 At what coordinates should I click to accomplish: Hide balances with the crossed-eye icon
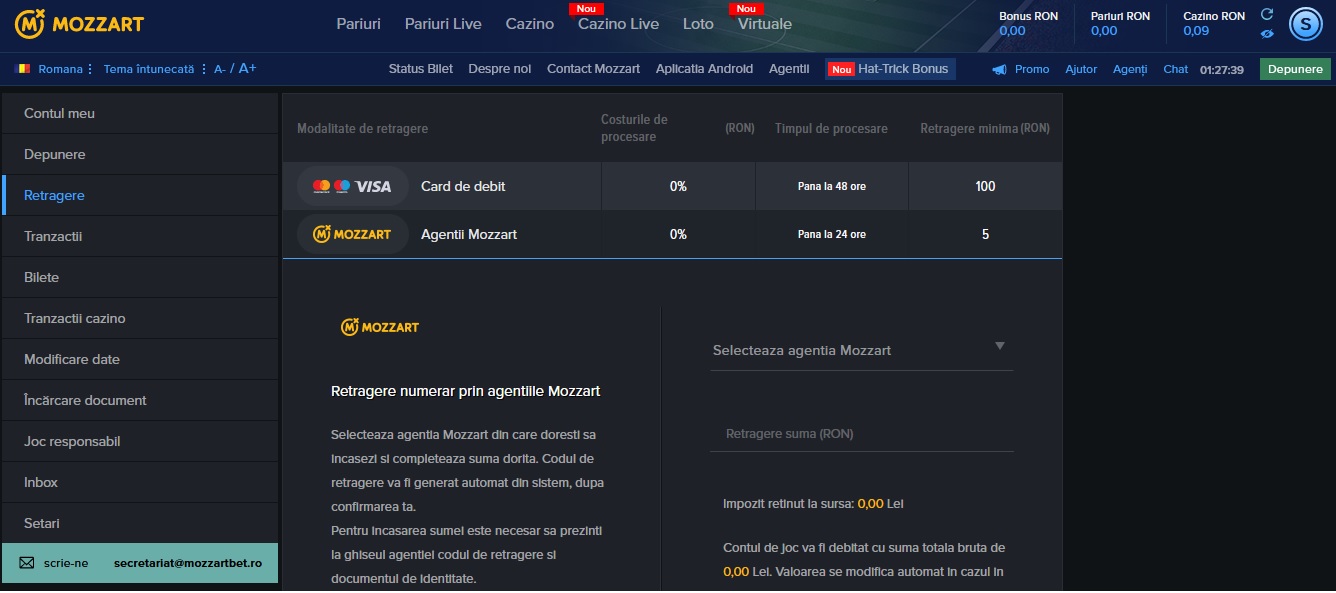click(1267, 33)
